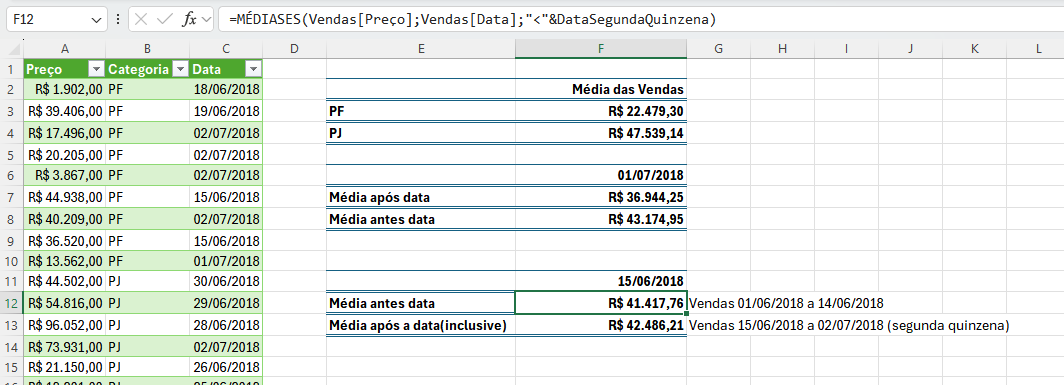This screenshot has height=385, width=1064.
Task: Select column C header
Action: (226, 48)
